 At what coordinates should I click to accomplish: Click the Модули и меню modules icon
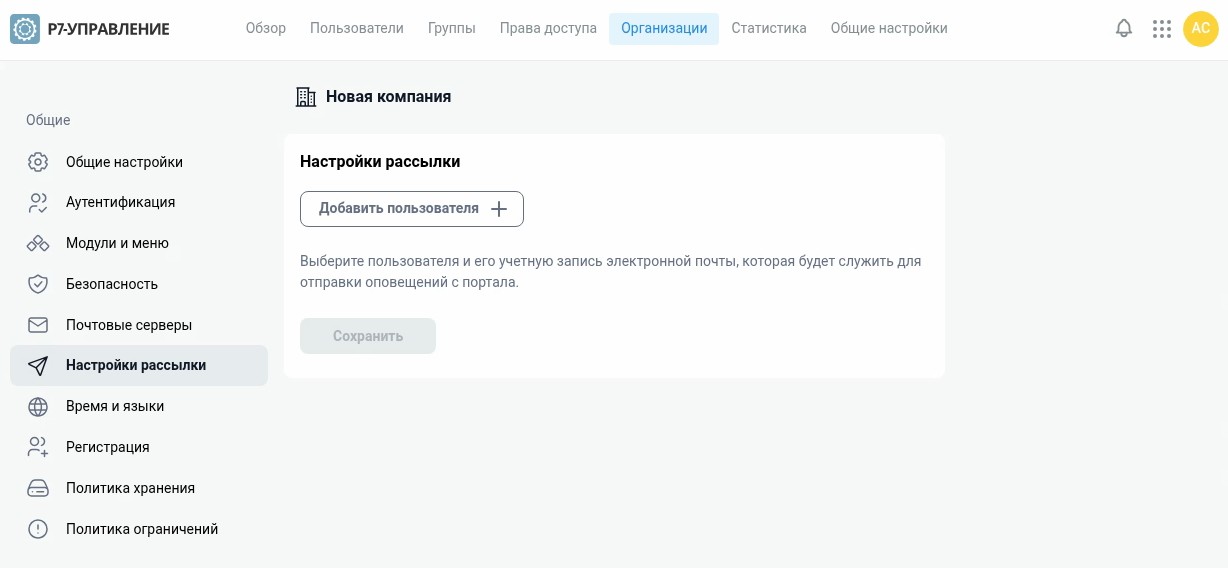38,243
